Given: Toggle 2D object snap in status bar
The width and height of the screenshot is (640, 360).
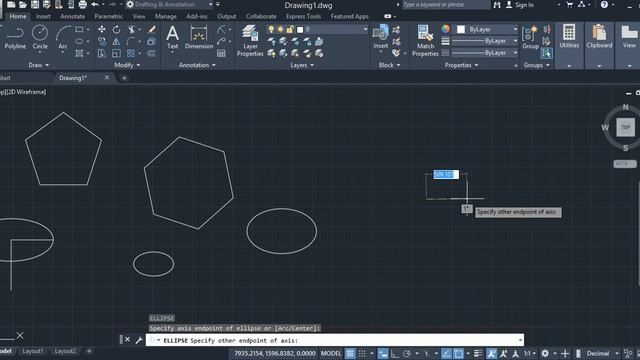Looking at the screenshot, I should [x=458, y=353].
